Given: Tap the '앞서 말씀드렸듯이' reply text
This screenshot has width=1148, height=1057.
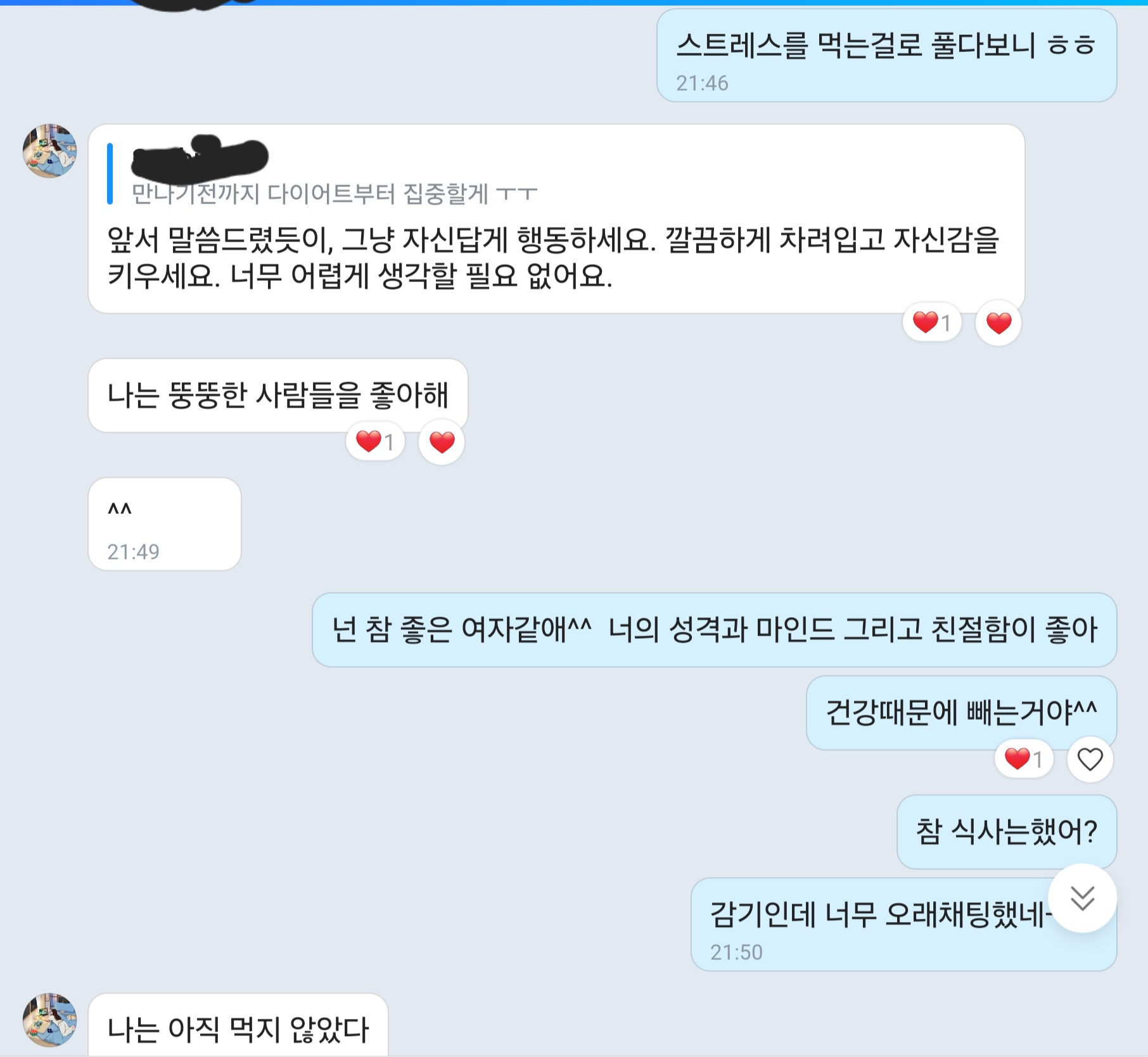Looking at the screenshot, I should point(553,257).
